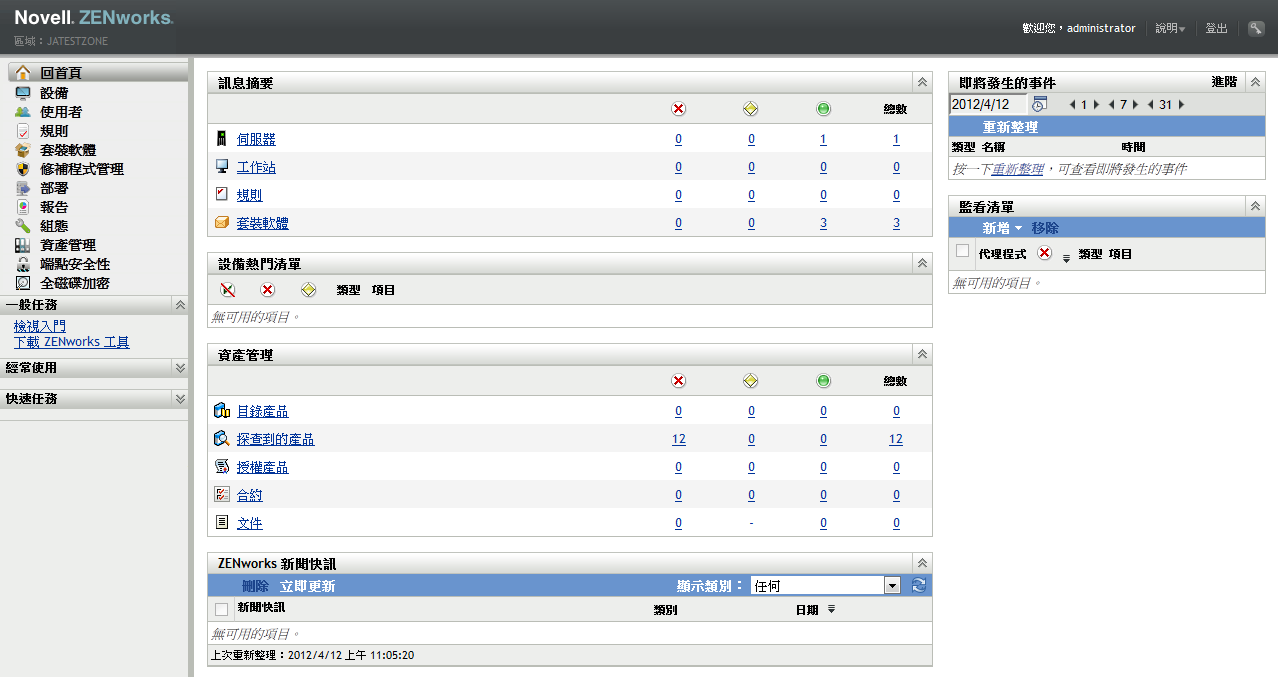The image size is (1278, 677).
Task: Open 使用者 users section
Action: [61, 112]
